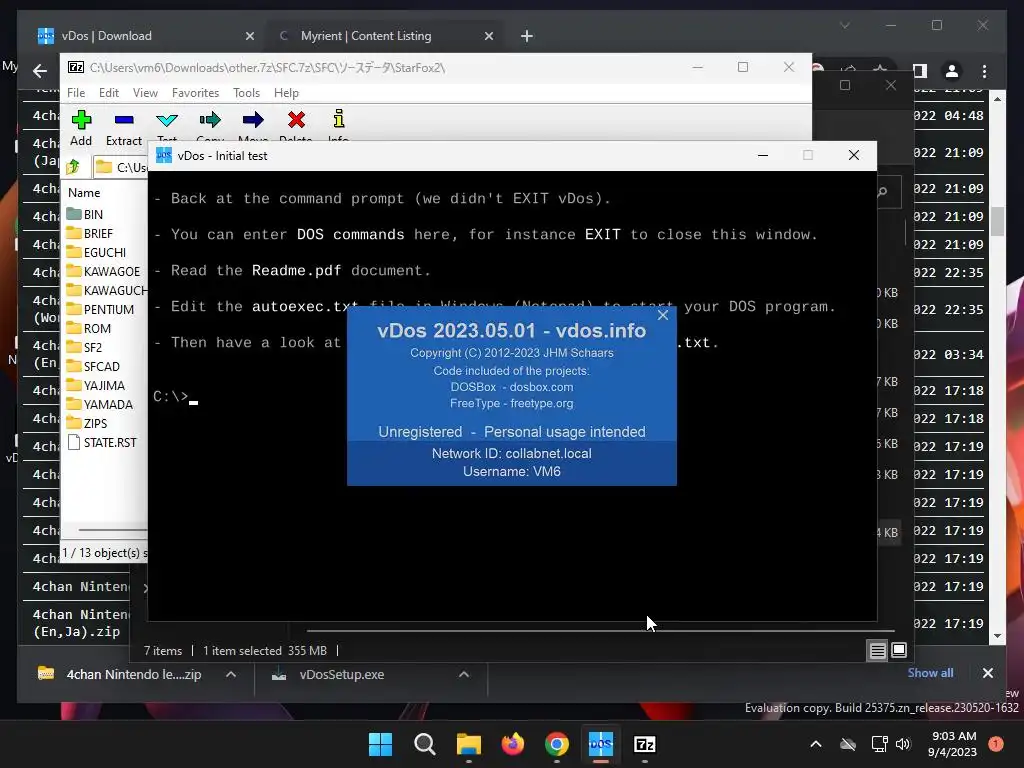Click the Add button in 7-Zip toolbar

click(x=81, y=128)
